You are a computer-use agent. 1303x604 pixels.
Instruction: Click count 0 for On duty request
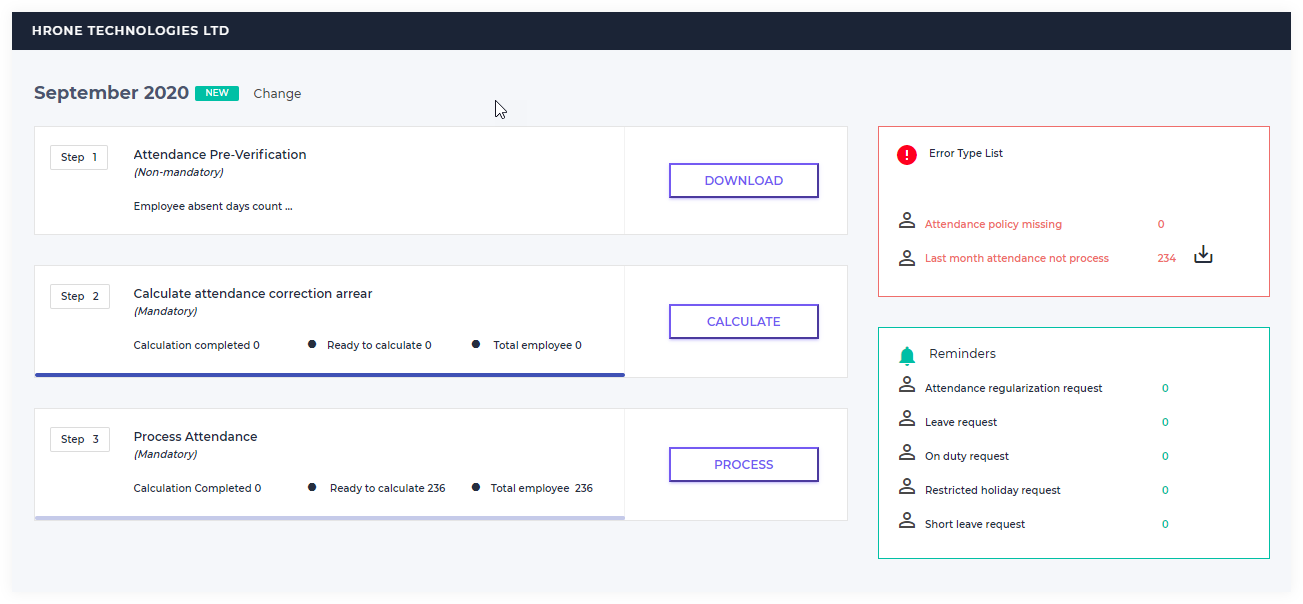pos(1165,456)
